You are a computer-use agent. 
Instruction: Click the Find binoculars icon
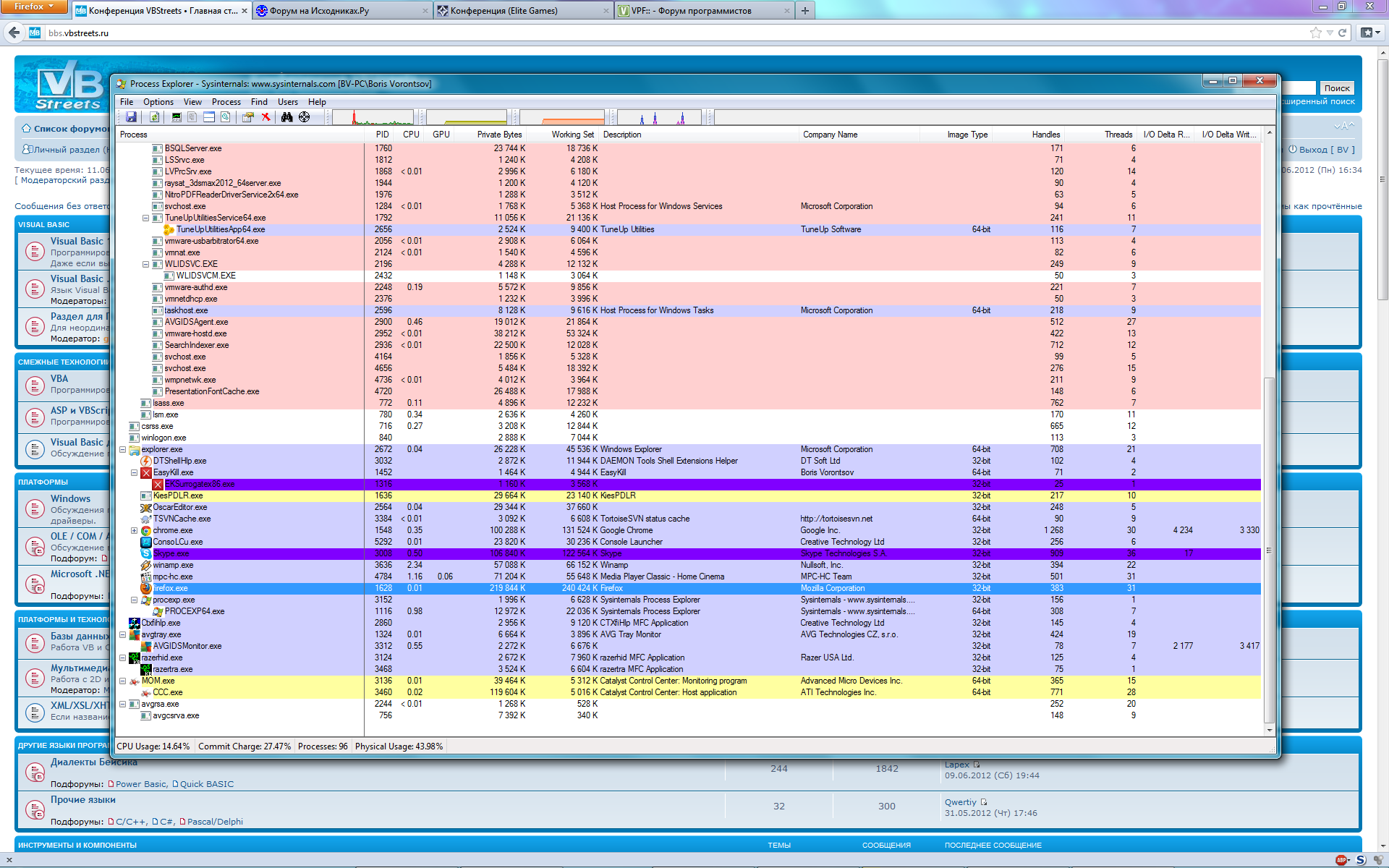click(x=287, y=116)
